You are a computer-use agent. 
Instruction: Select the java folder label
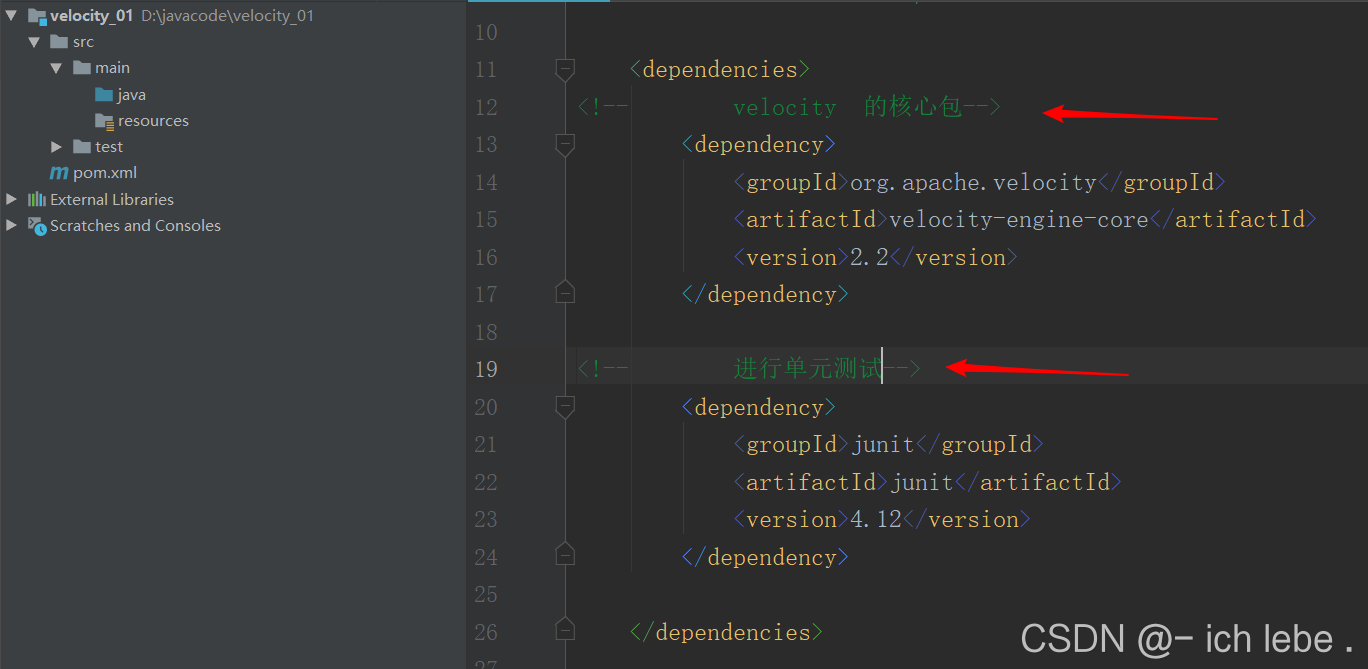pyautogui.click(x=132, y=95)
